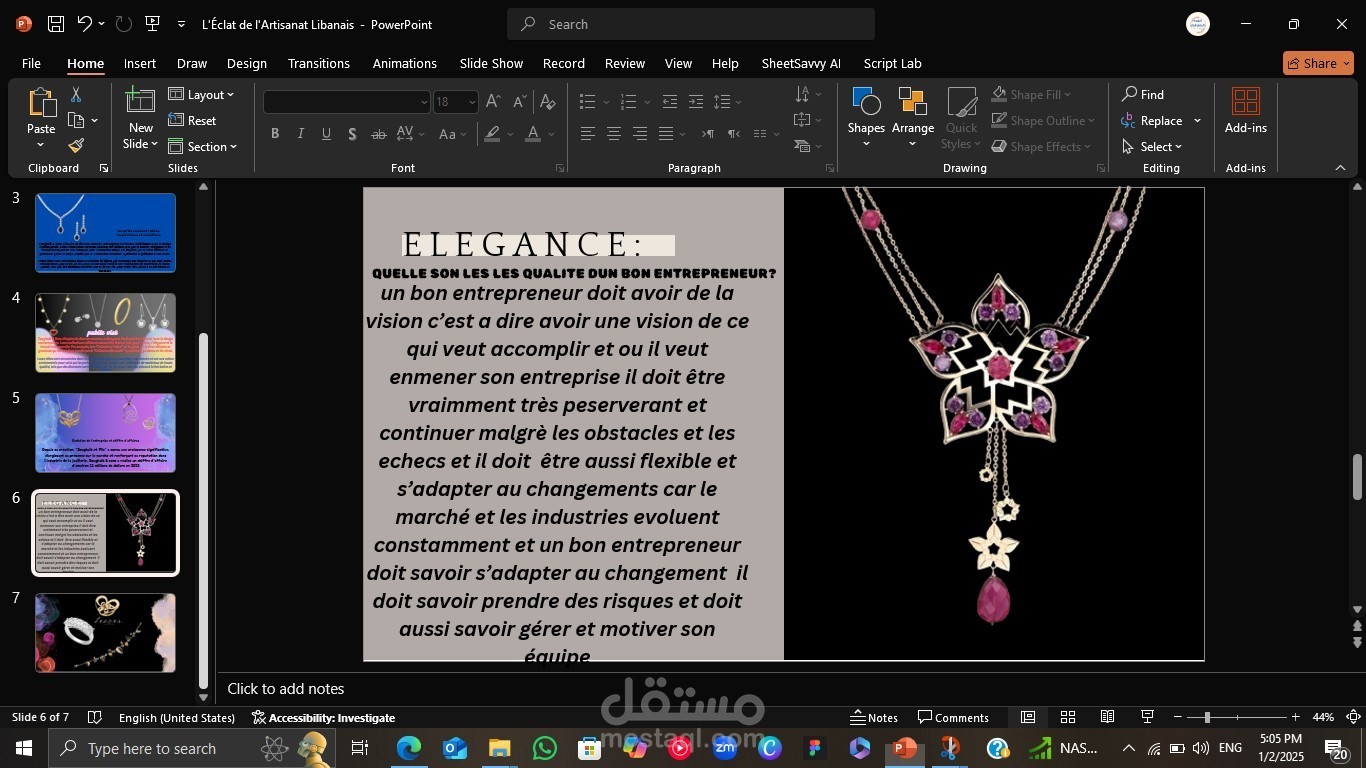Switch to the Design tab
The image size is (1366, 768).
247,63
